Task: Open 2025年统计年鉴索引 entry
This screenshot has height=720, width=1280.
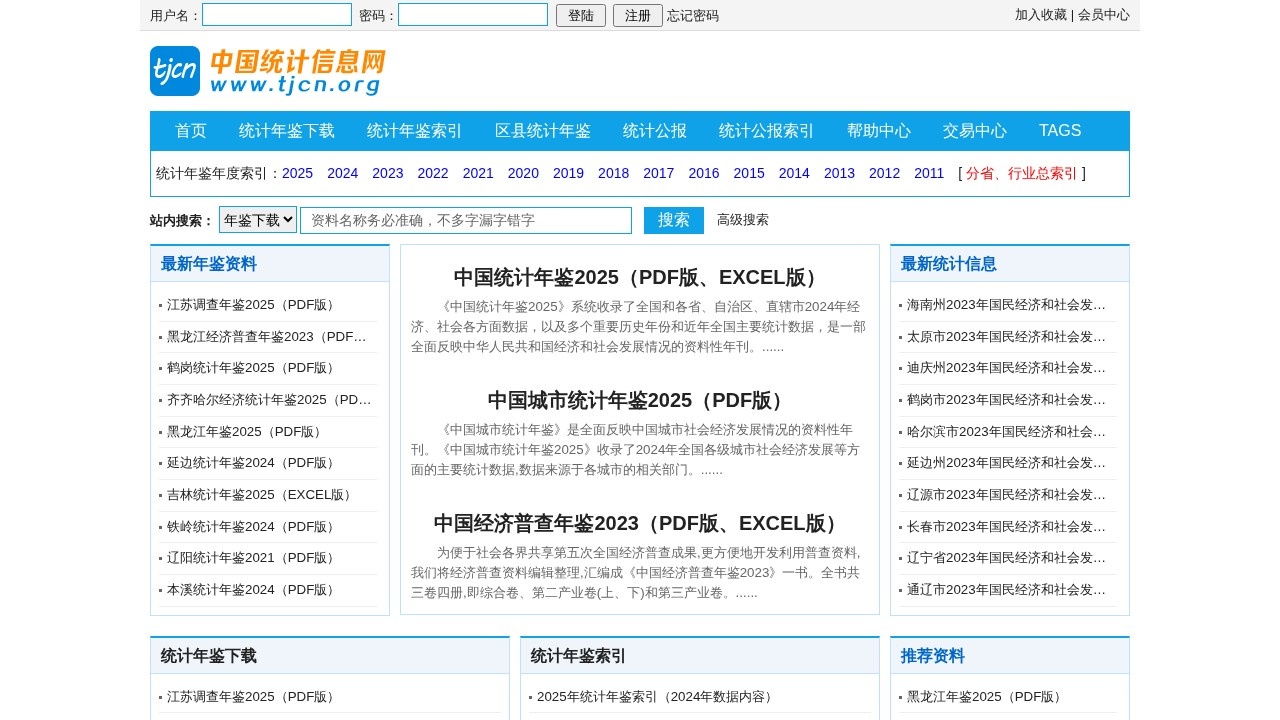Action: tap(658, 697)
